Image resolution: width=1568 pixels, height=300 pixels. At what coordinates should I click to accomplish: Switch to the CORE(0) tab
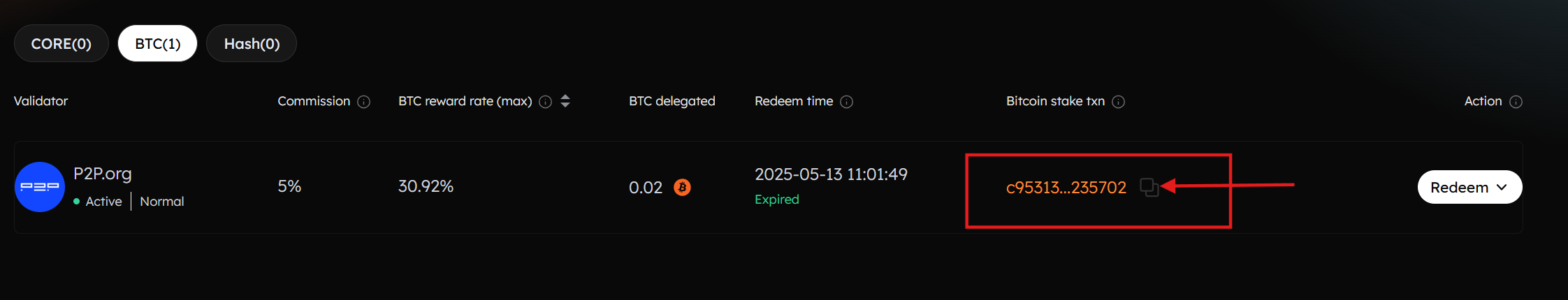point(61,43)
